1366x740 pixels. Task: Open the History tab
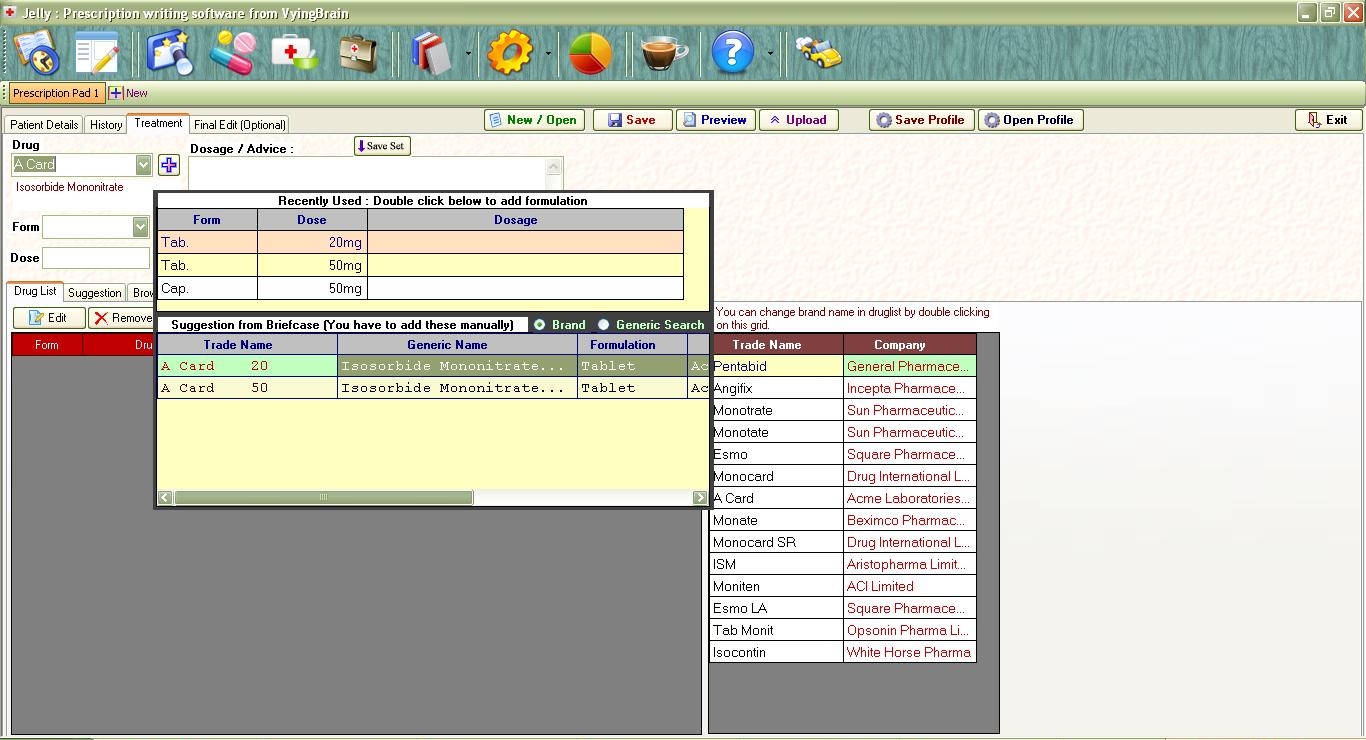pos(106,125)
